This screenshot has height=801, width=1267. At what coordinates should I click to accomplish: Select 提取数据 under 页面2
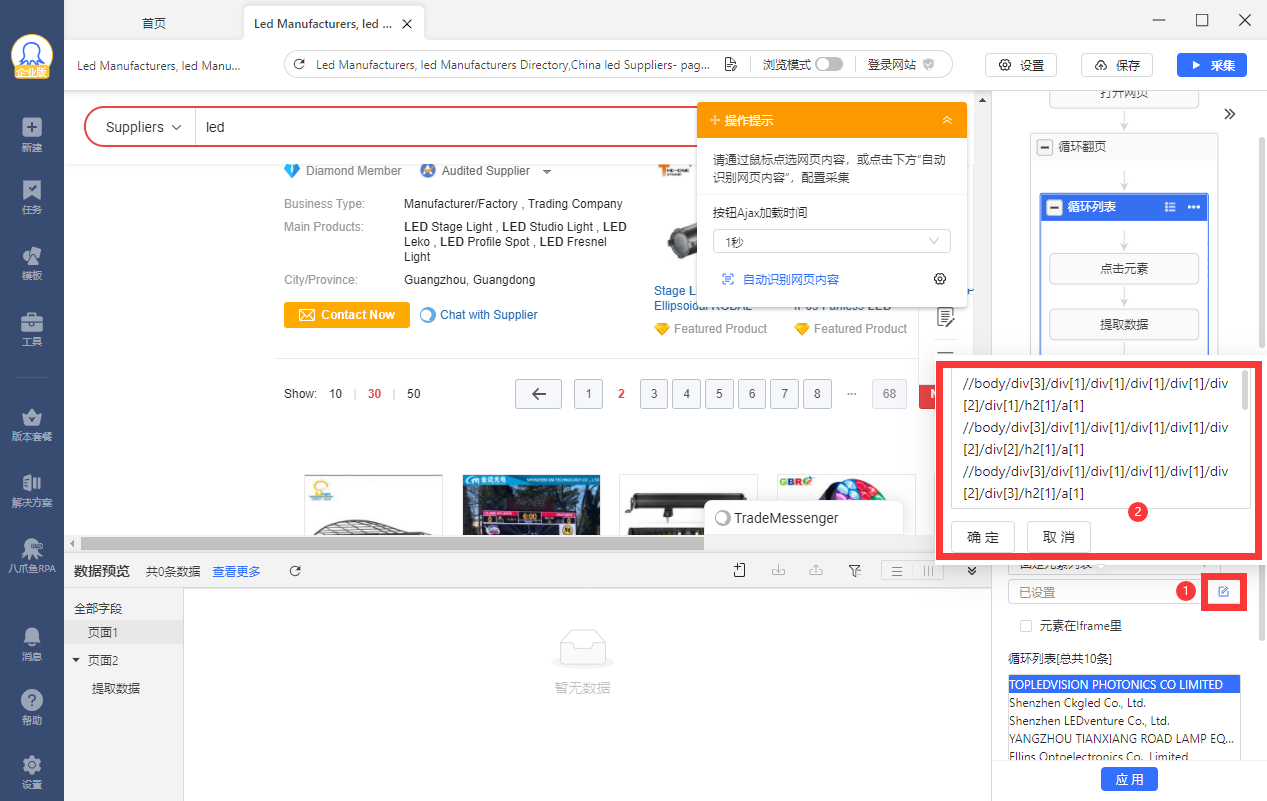click(x=116, y=688)
